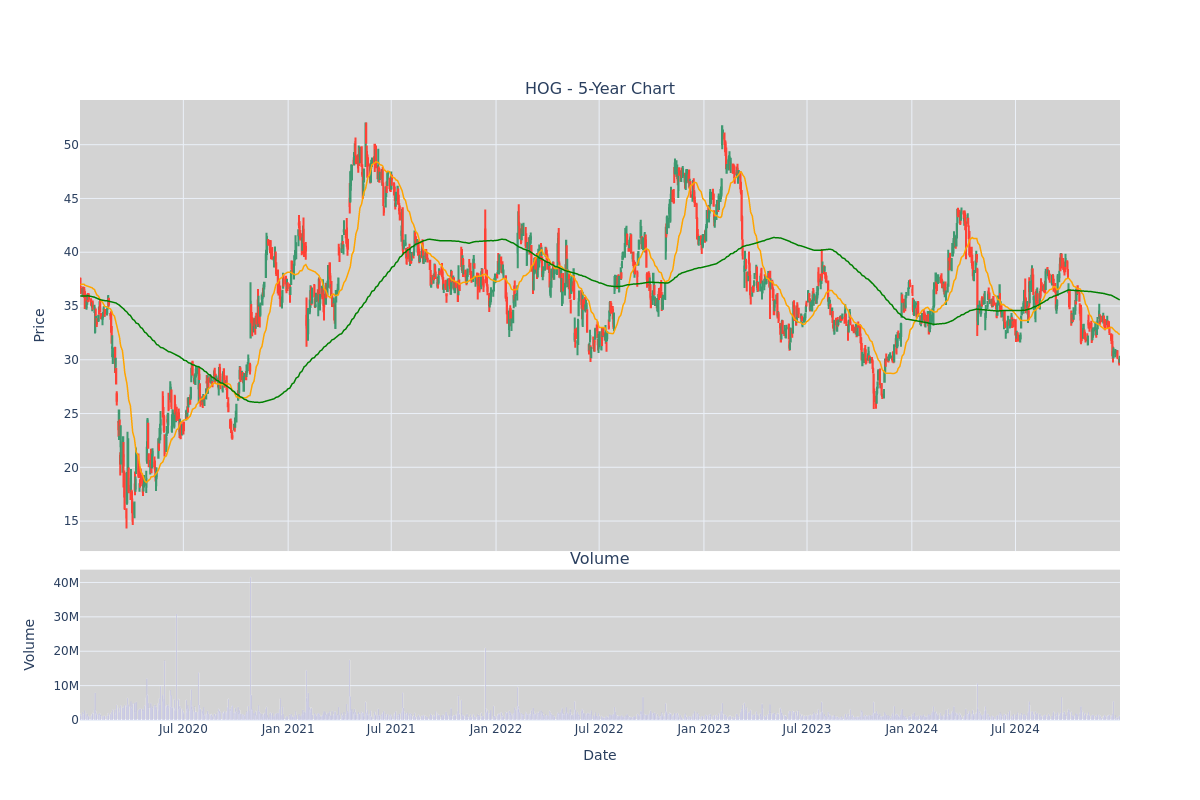This screenshot has width=1200, height=800.
Task: Click the "0" volume axis tick
Action: [75, 720]
